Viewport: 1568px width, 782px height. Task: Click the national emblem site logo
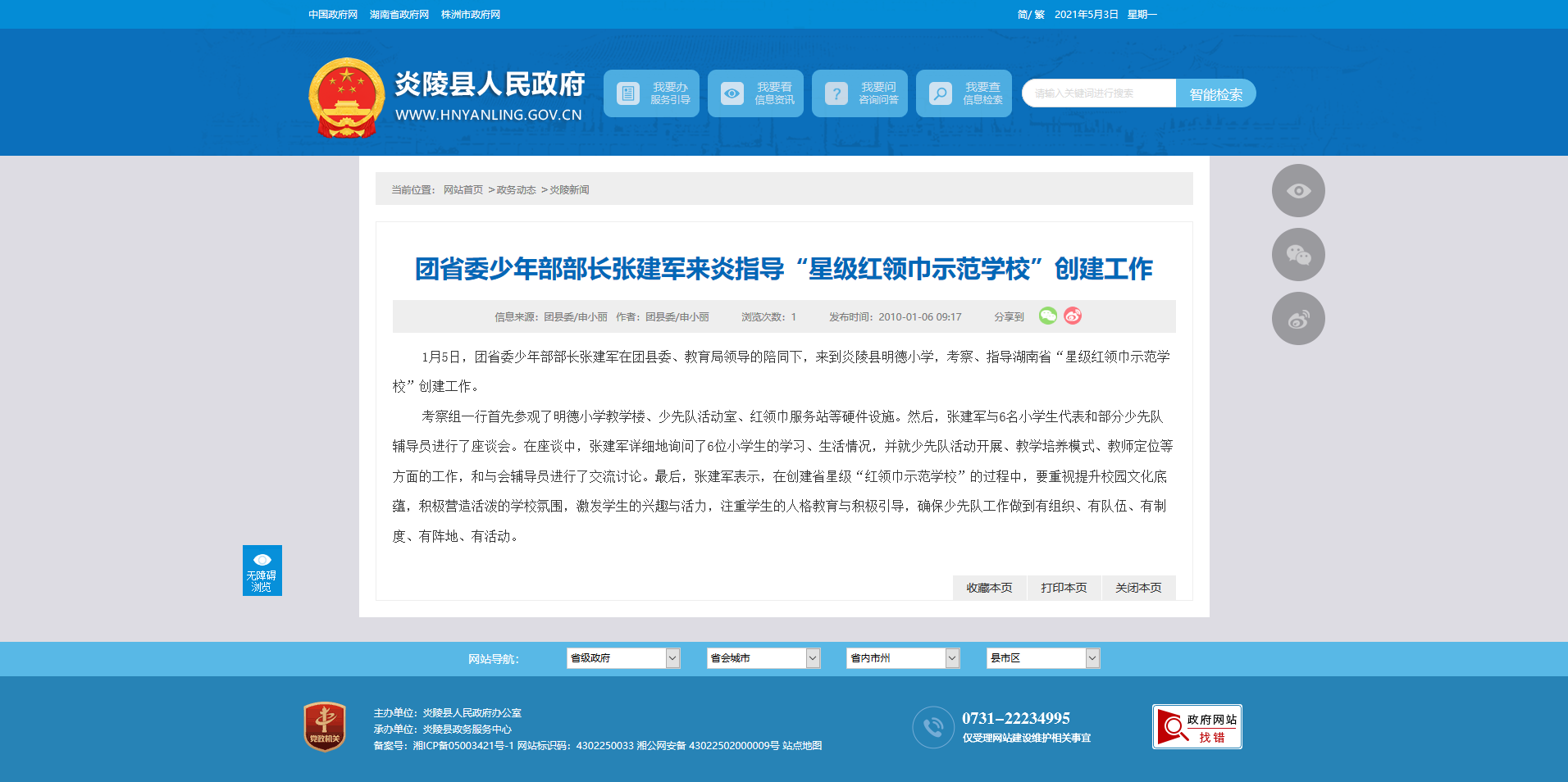[x=347, y=98]
